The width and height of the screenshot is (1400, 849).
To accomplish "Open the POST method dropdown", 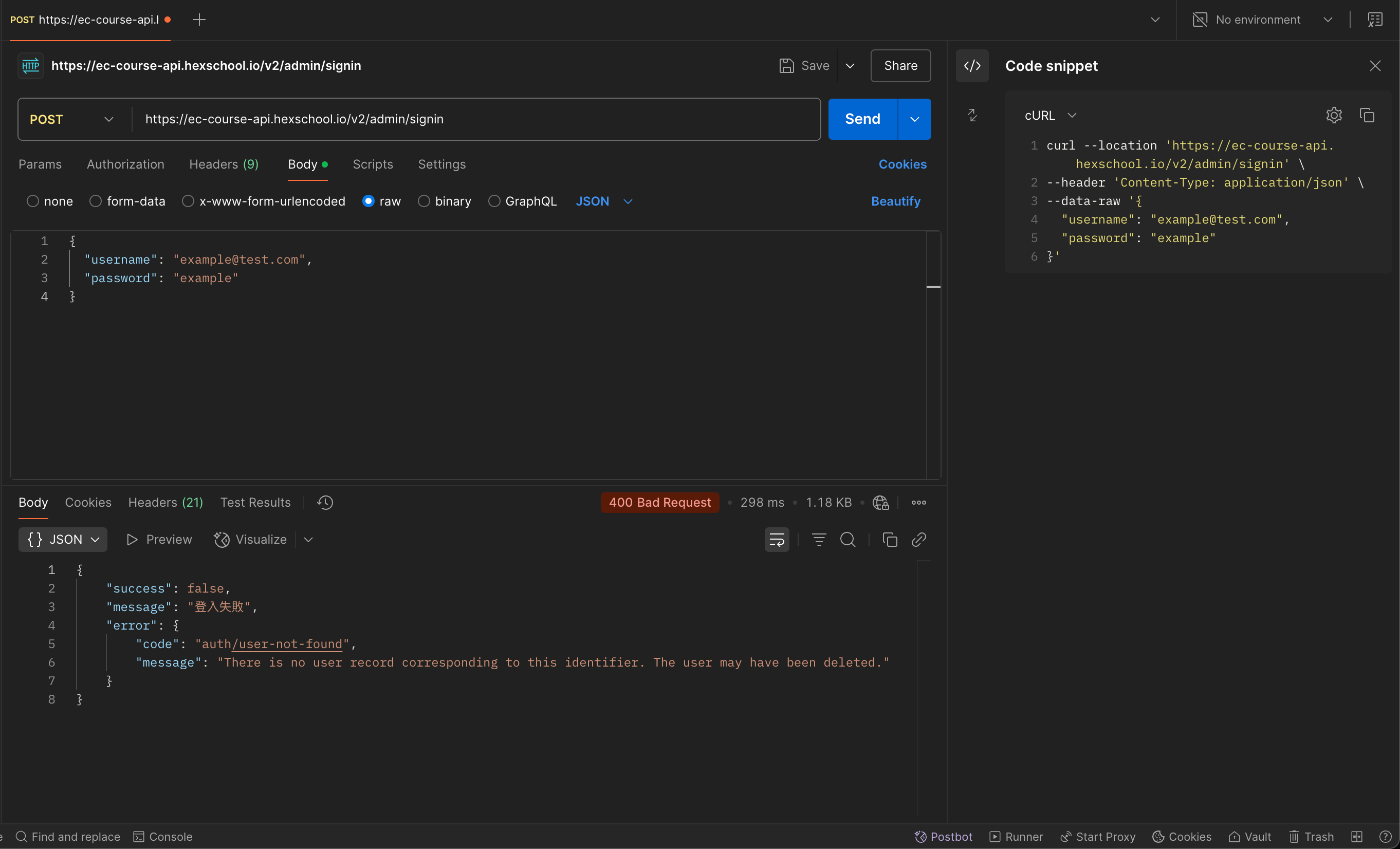I will click(x=72, y=119).
